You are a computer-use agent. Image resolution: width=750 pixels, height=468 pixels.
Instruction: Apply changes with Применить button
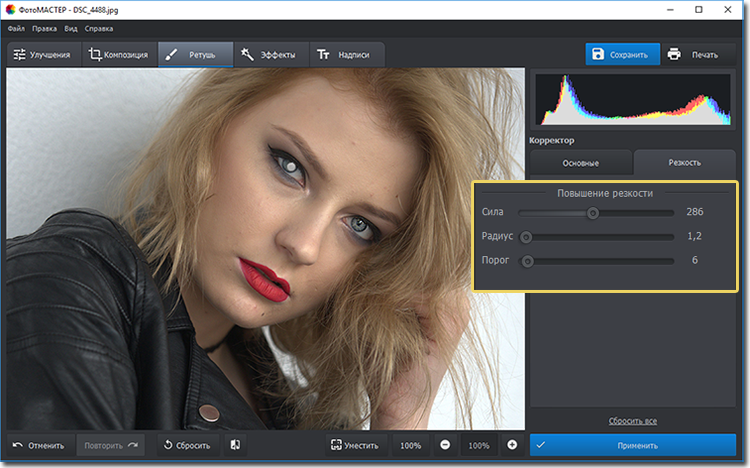tap(636, 445)
